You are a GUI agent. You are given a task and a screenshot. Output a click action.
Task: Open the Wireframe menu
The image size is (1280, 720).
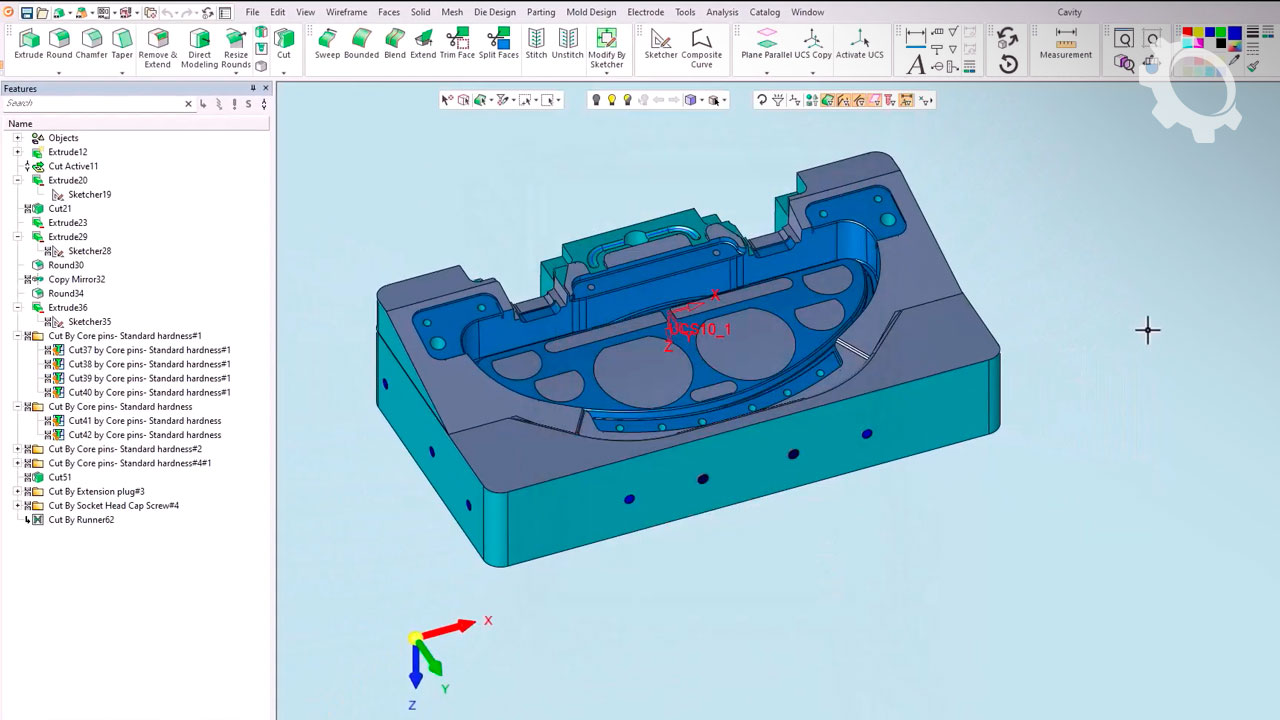pyautogui.click(x=346, y=12)
